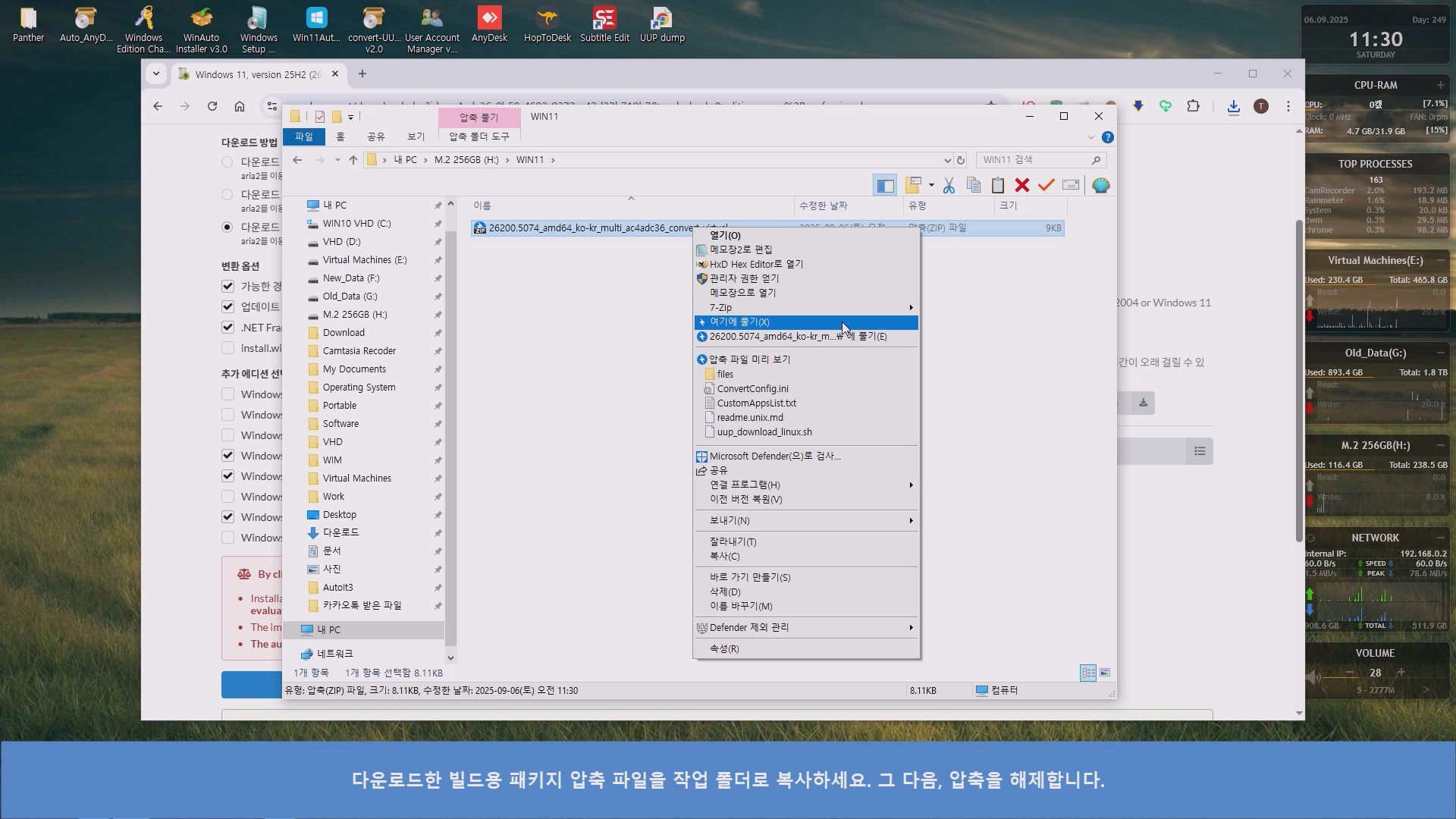Choose 열기(O) in context menu
This screenshot has height=819, width=1456.
pyautogui.click(x=806, y=236)
